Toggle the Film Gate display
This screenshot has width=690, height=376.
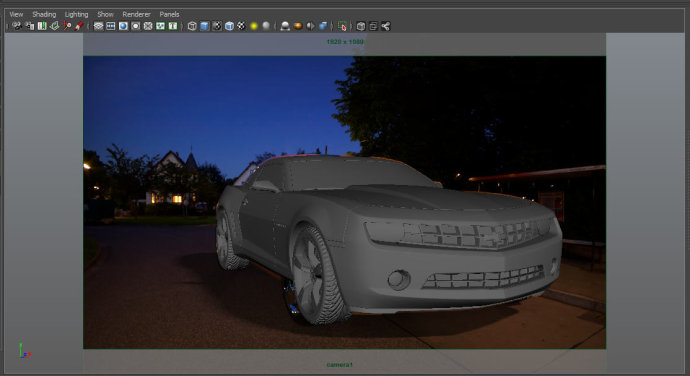pyautogui.click(x=110, y=26)
